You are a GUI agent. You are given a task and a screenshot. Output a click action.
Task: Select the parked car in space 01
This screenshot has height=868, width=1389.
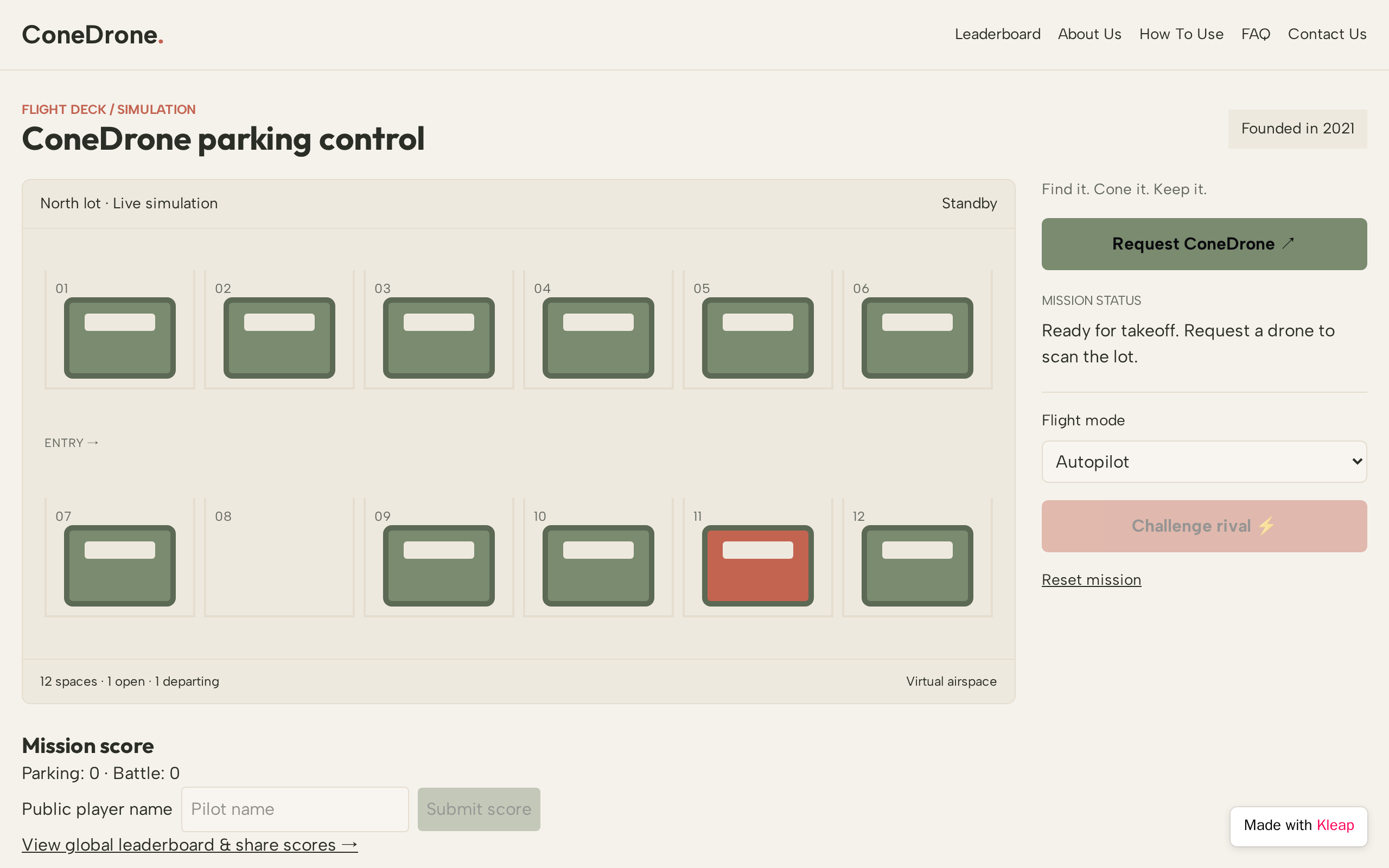tap(120, 337)
